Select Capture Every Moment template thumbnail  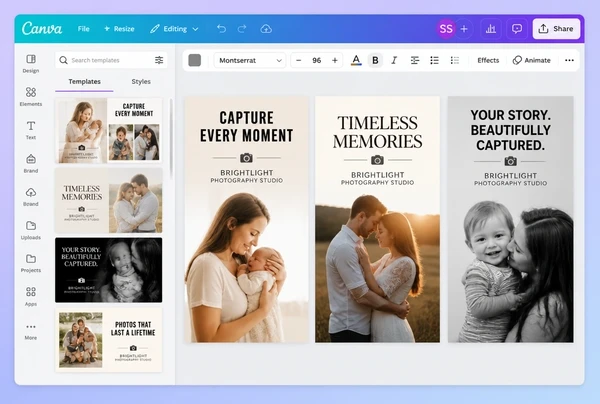109,130
